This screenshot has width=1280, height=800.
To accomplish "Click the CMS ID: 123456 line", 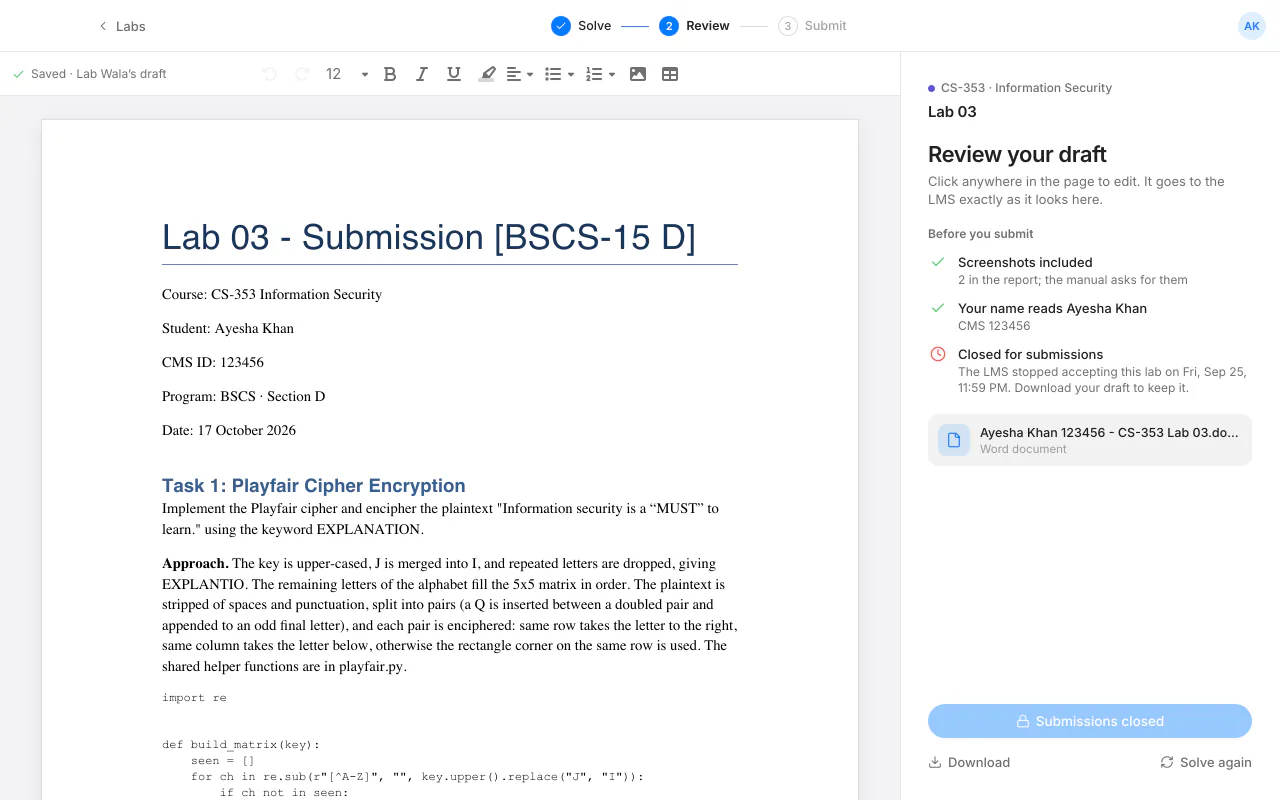I will [x=213, y=362].
